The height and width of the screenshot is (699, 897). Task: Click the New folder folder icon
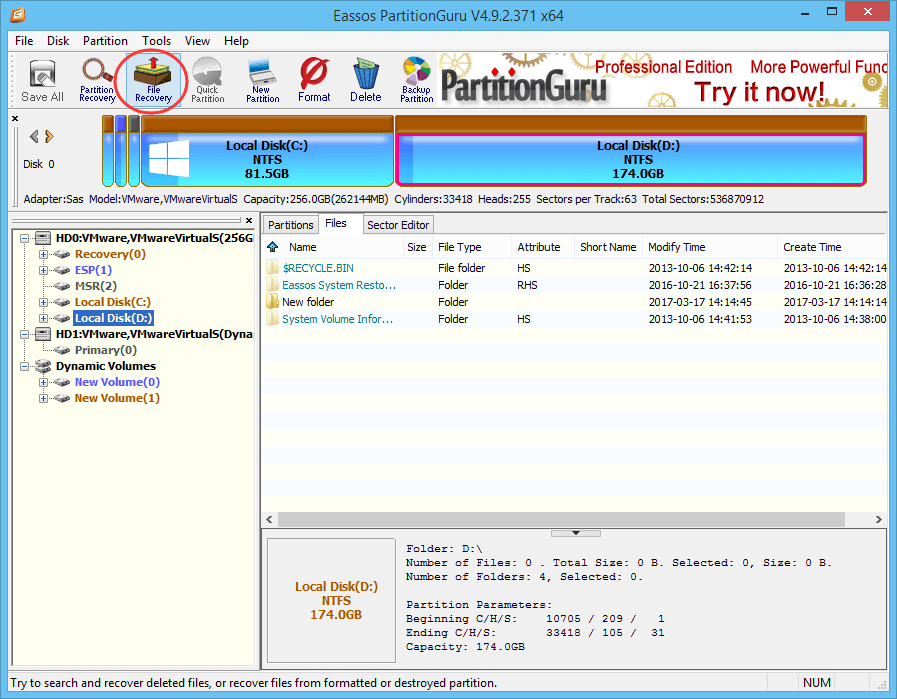pyautogui.click(x=272, y=301)
